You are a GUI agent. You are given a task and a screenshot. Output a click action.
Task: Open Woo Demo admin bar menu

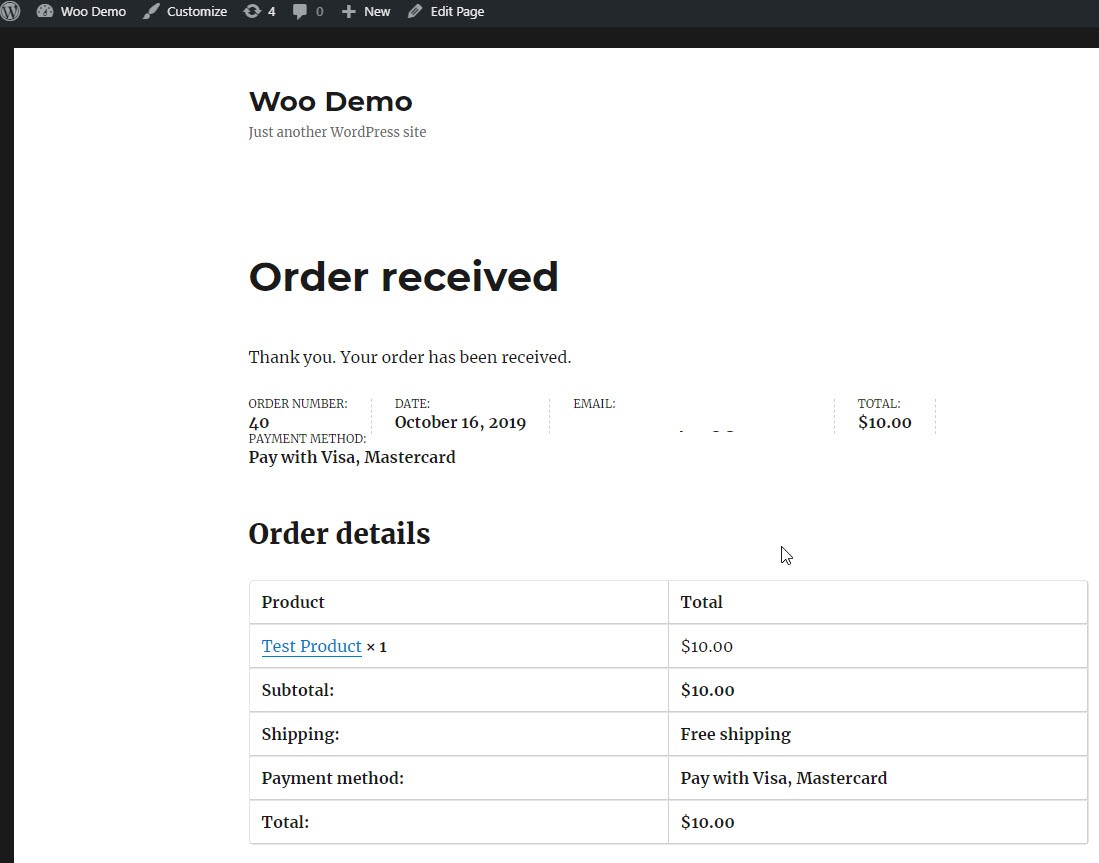click(x=81, y=11)
